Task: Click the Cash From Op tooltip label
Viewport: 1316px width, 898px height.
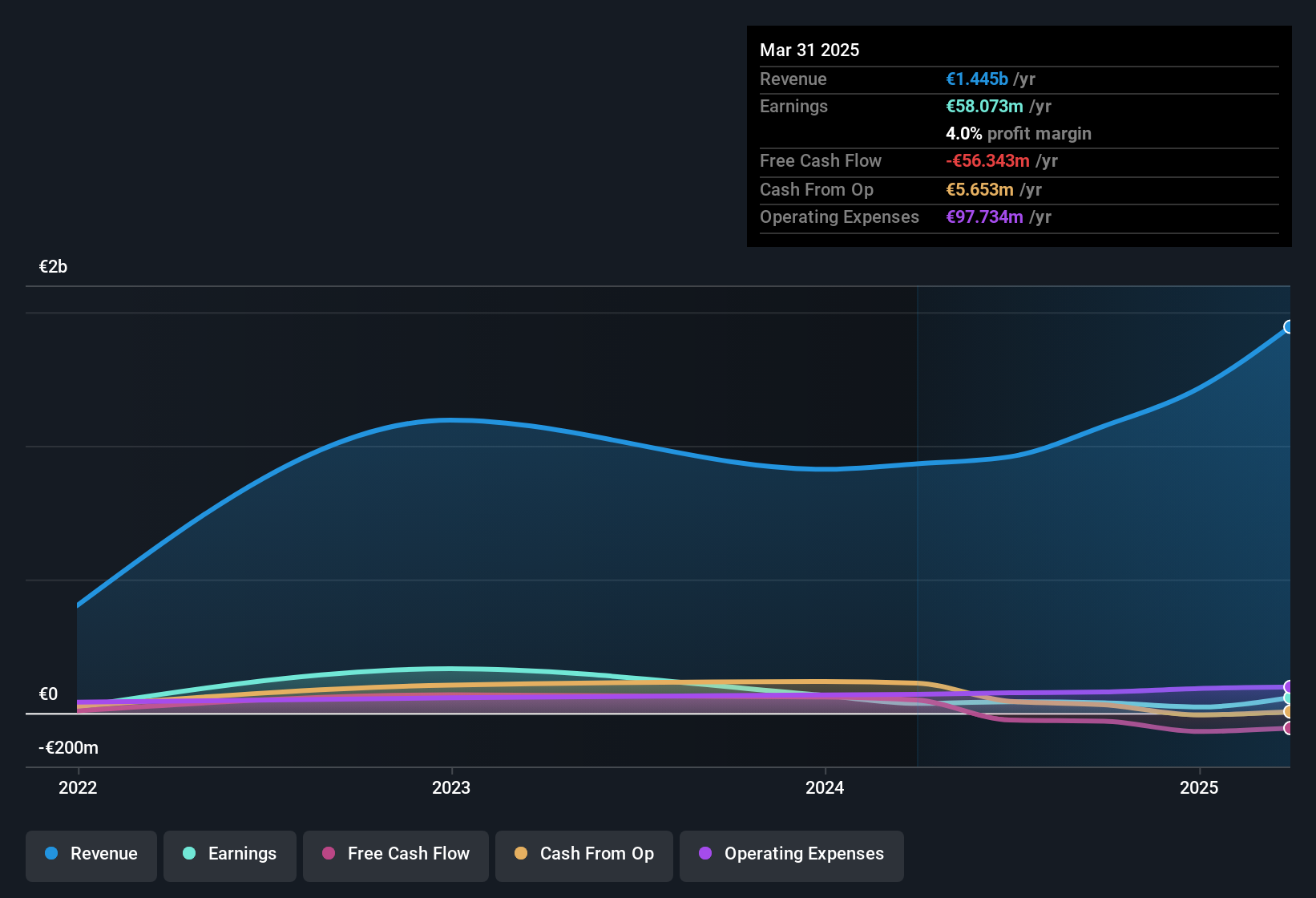Action: tap(817, 190)
